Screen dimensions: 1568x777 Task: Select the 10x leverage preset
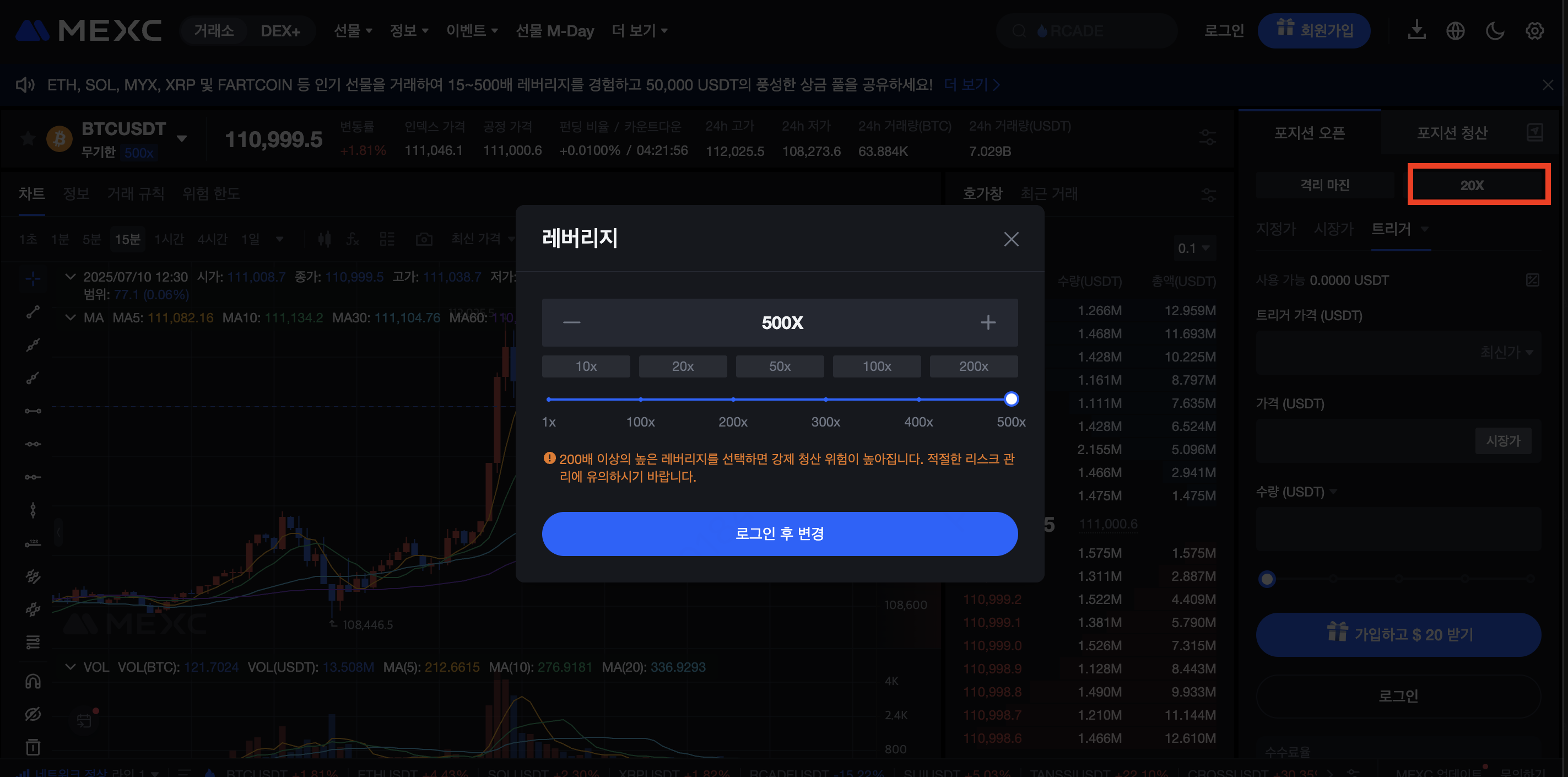(586, 366)
